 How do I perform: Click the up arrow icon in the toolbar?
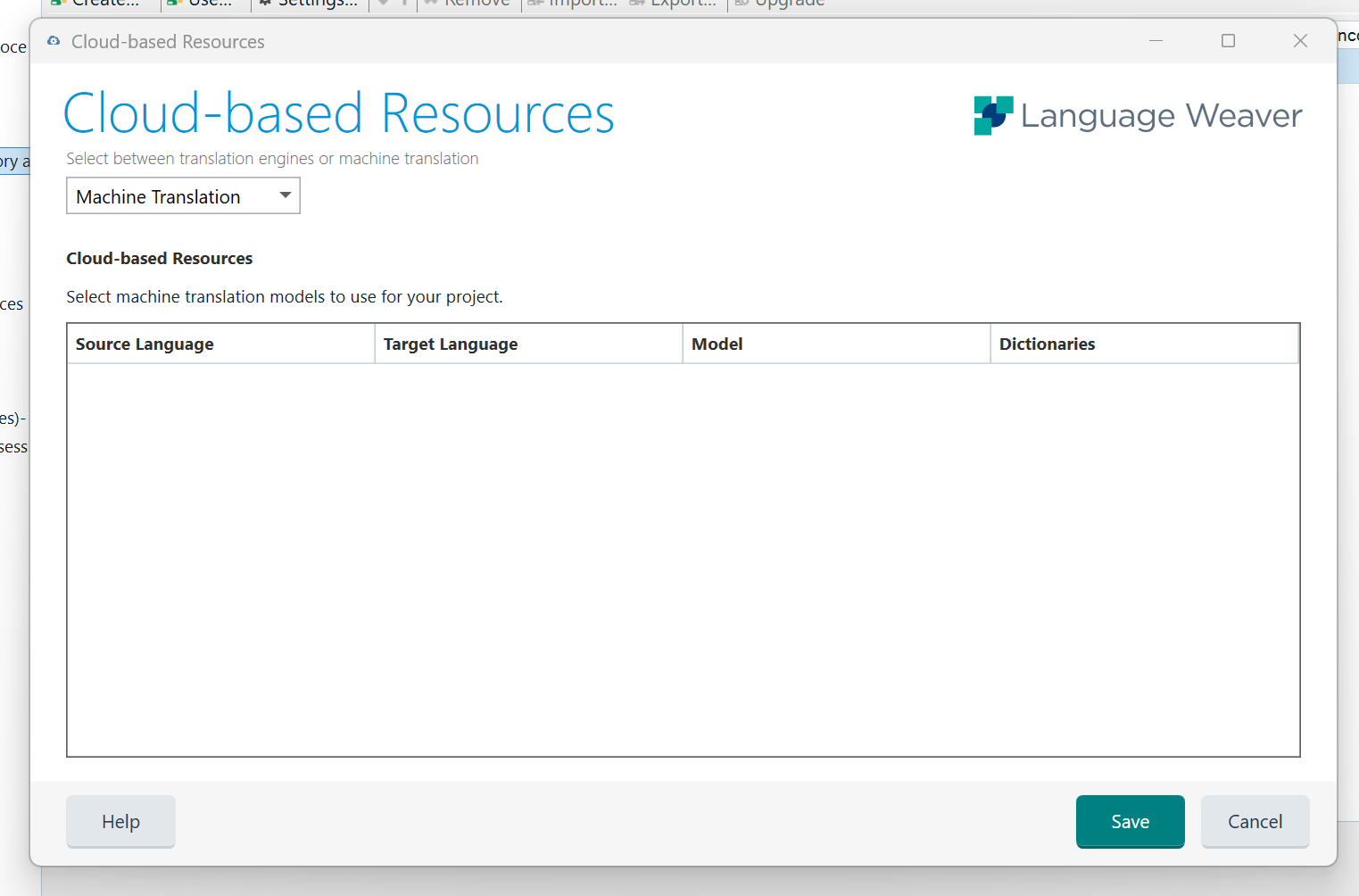click(403, 4)
